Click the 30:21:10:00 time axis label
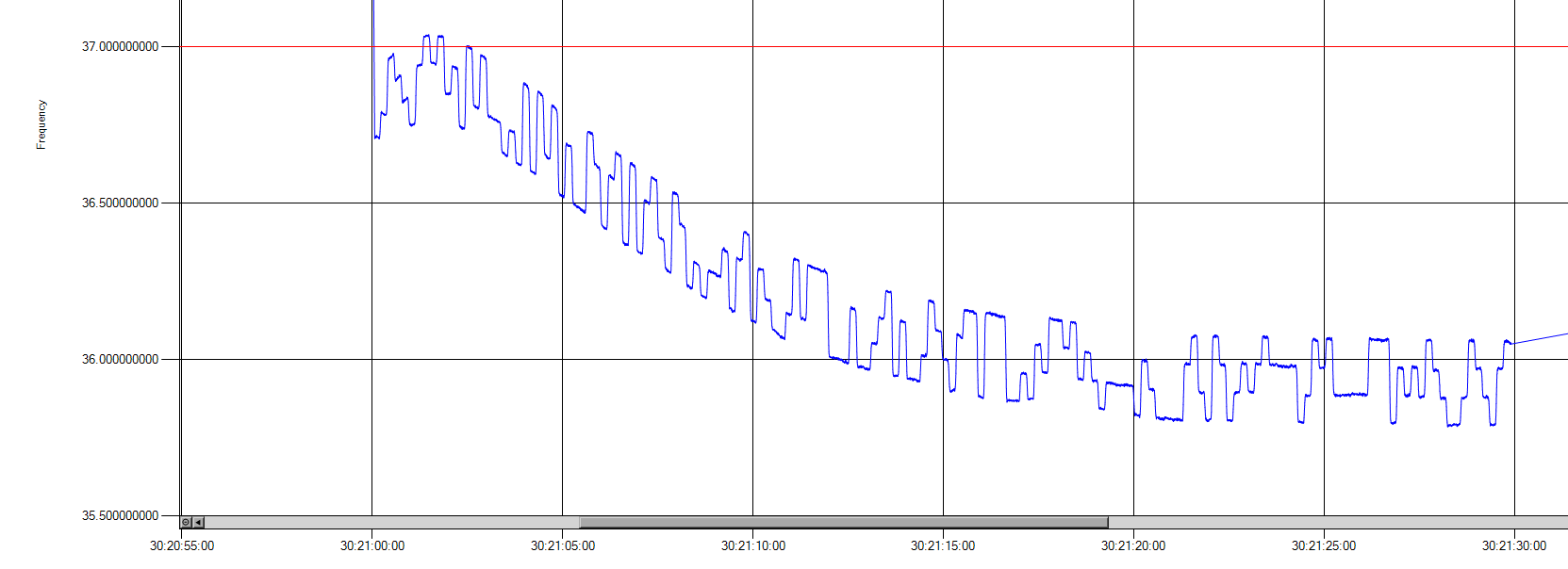 [753, 545]
